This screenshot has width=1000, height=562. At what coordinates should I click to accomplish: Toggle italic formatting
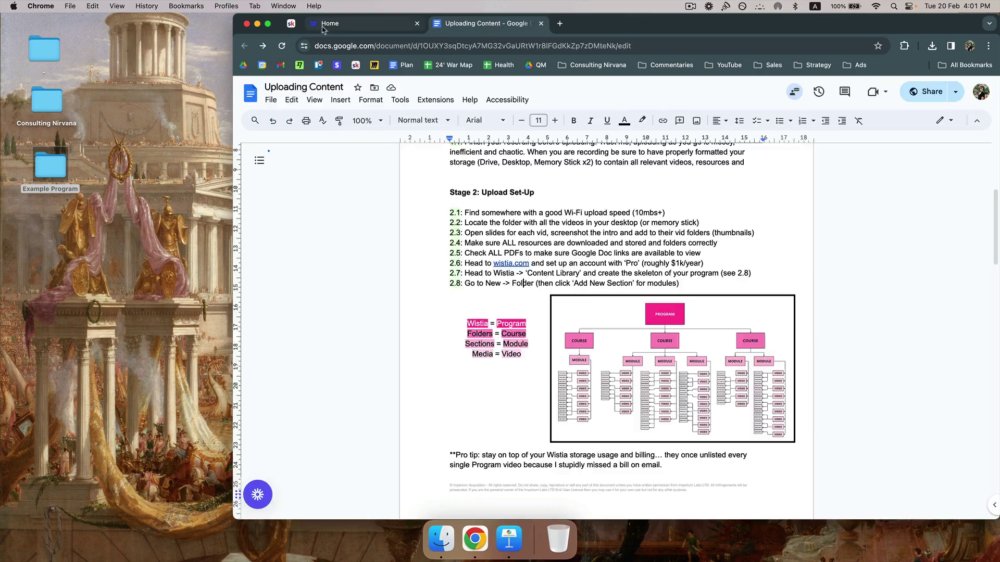point(590,121)
